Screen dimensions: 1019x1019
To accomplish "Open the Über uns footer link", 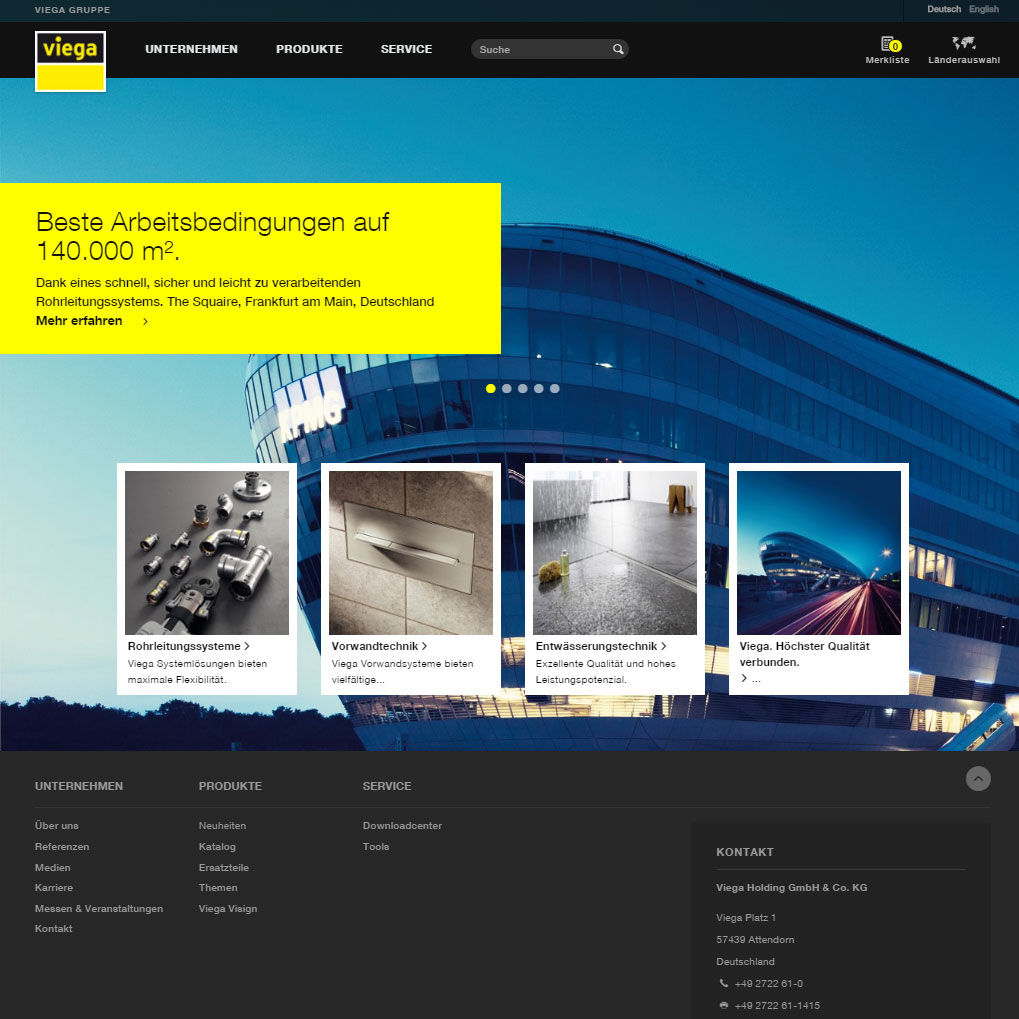I will (57, 826).
